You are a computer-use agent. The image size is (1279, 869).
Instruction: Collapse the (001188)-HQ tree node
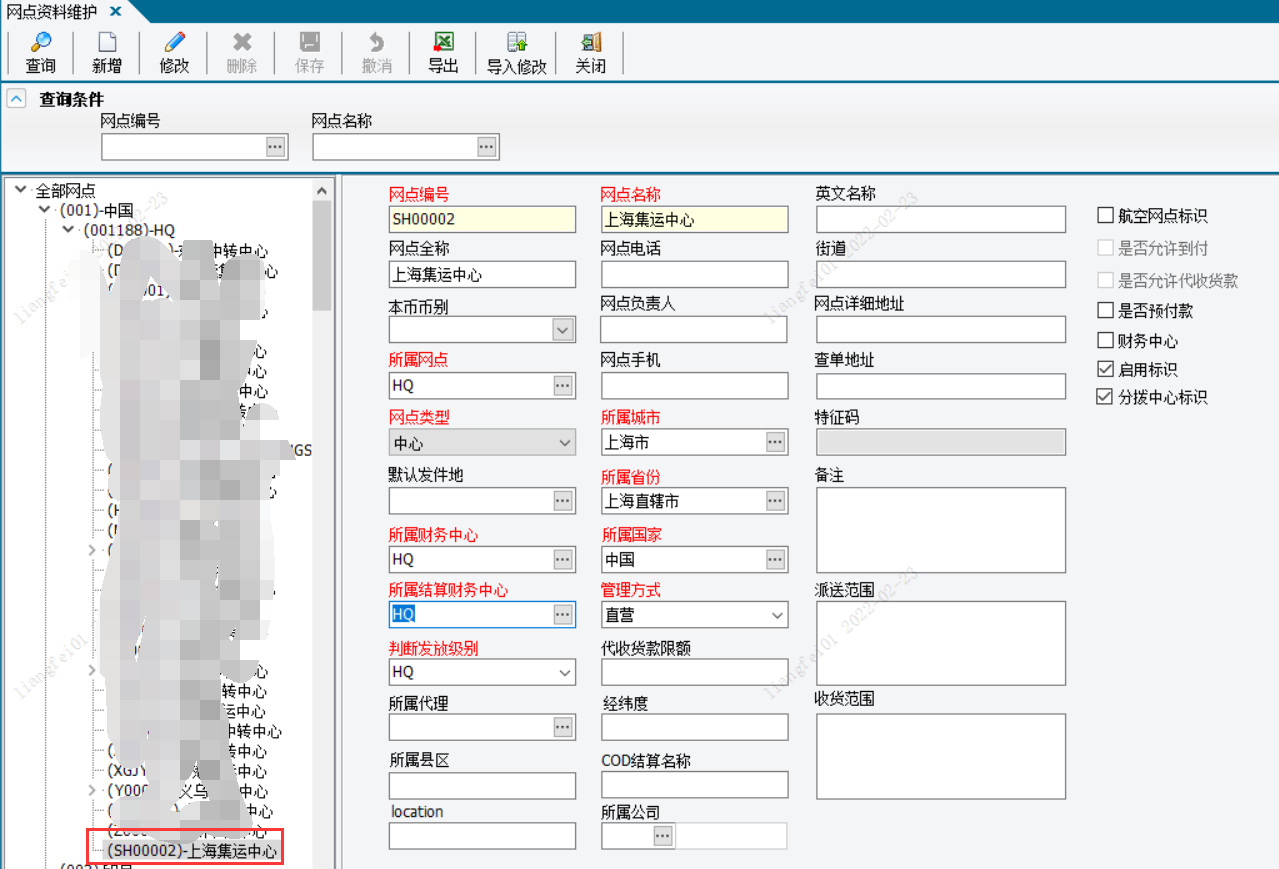(x=68, y=230)
